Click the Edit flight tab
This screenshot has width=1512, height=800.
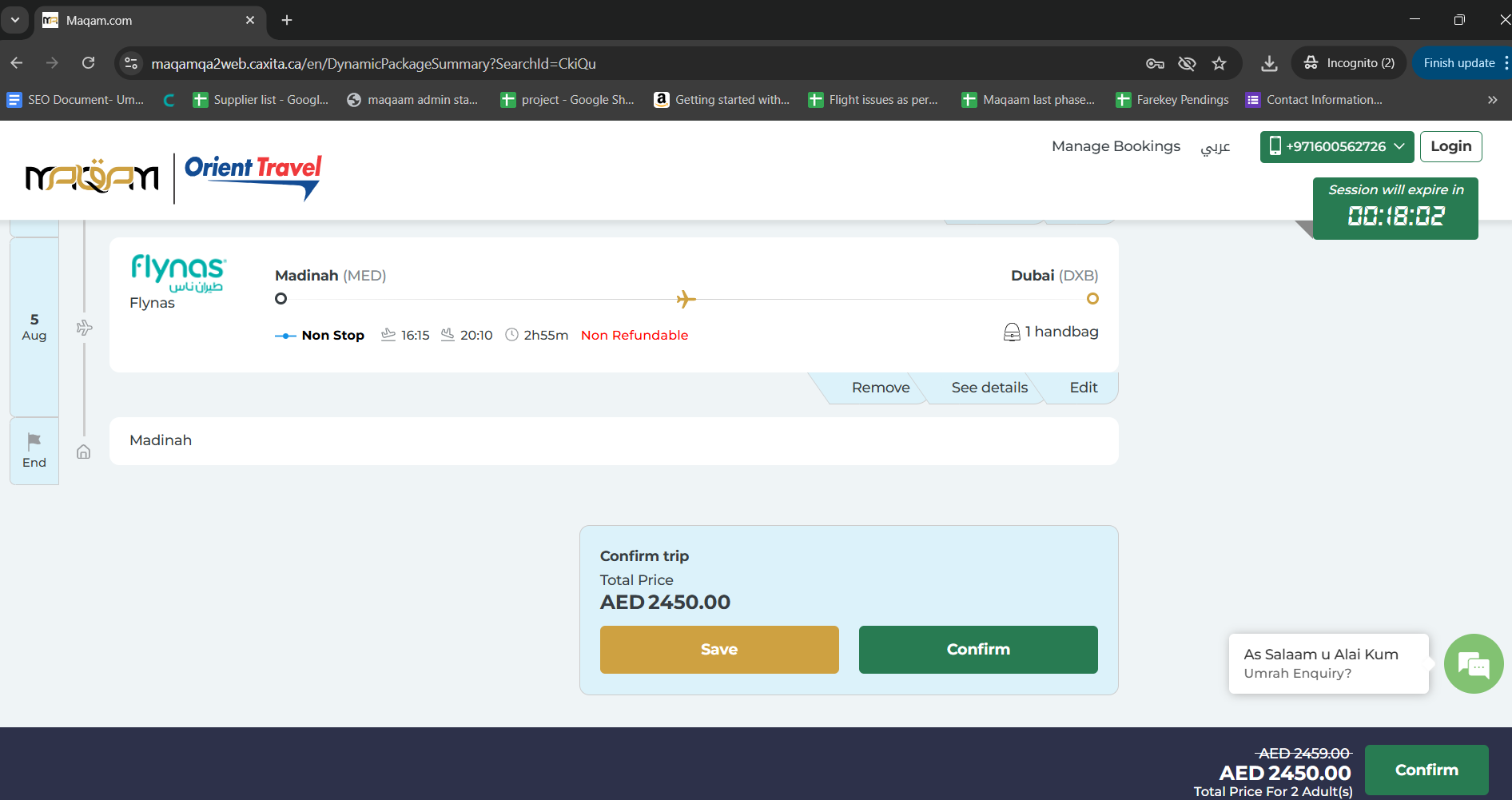[1083, 388]
